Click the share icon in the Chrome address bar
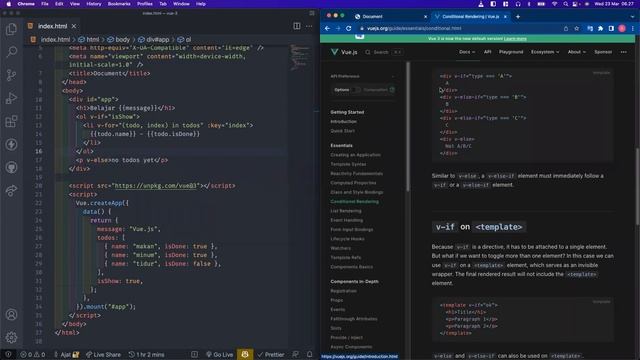The image size is (640, 360). [x=566, y=29]
